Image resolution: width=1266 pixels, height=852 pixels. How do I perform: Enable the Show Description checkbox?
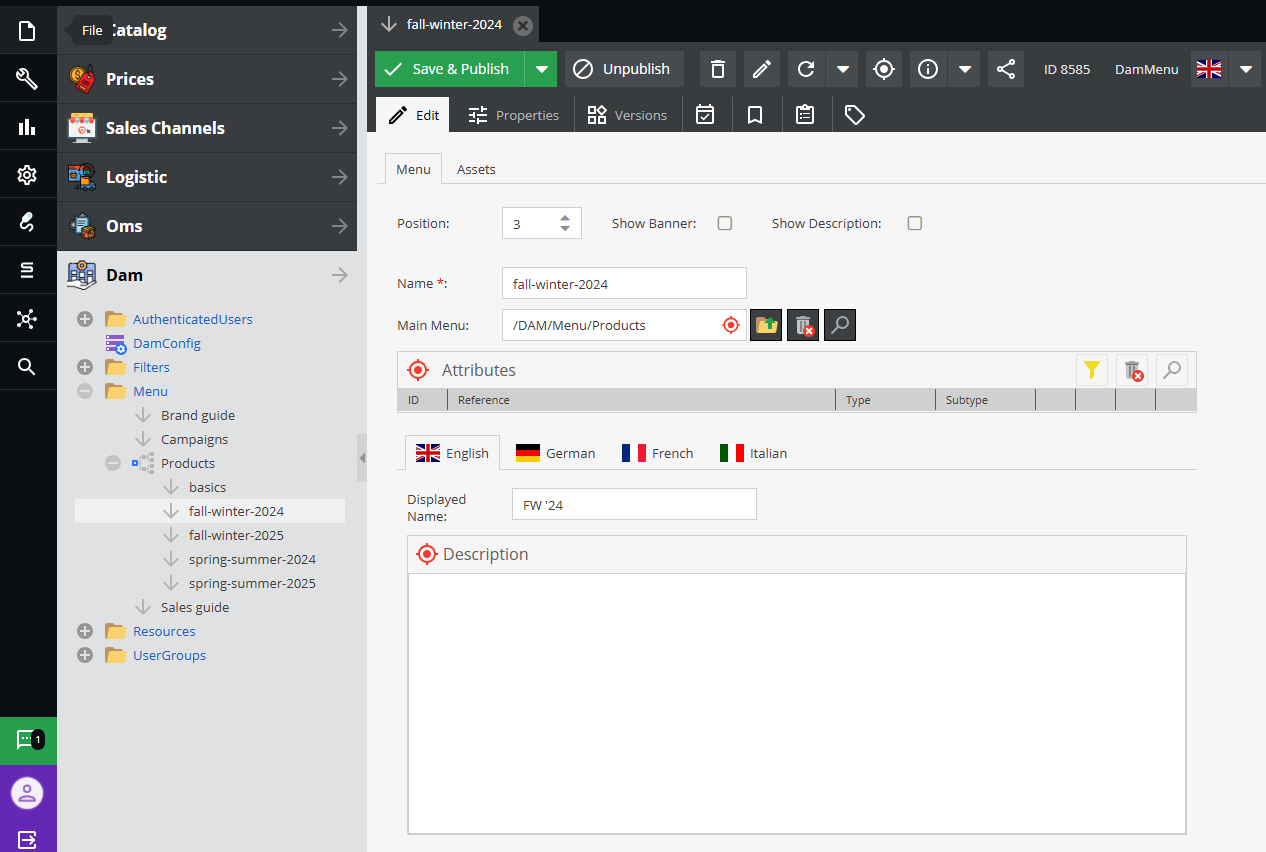(x=914, y=223)
